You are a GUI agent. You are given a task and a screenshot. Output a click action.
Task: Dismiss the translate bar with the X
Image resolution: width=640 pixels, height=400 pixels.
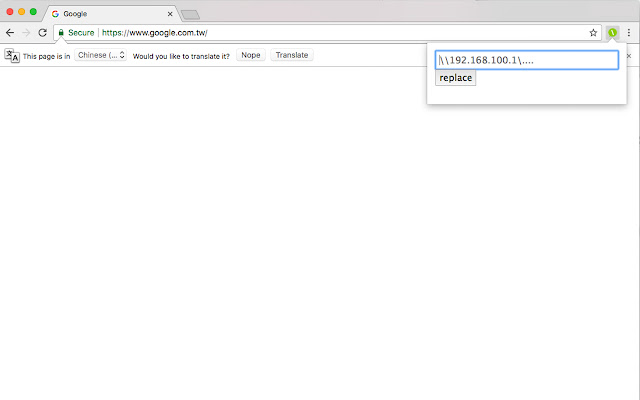(629, 56)
